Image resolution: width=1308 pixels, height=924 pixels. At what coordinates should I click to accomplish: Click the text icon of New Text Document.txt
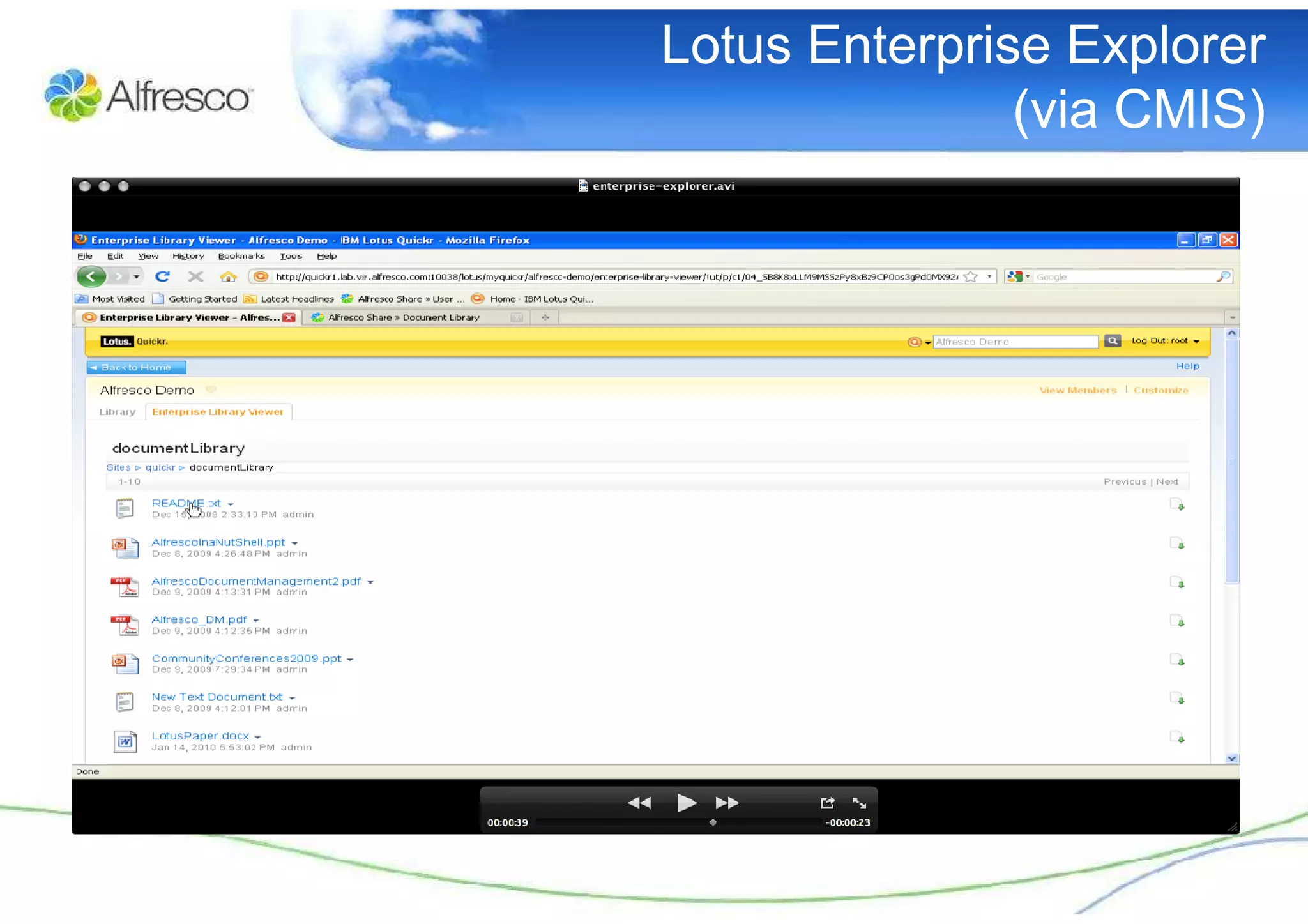pyautogui.click(x=125, y=702)
